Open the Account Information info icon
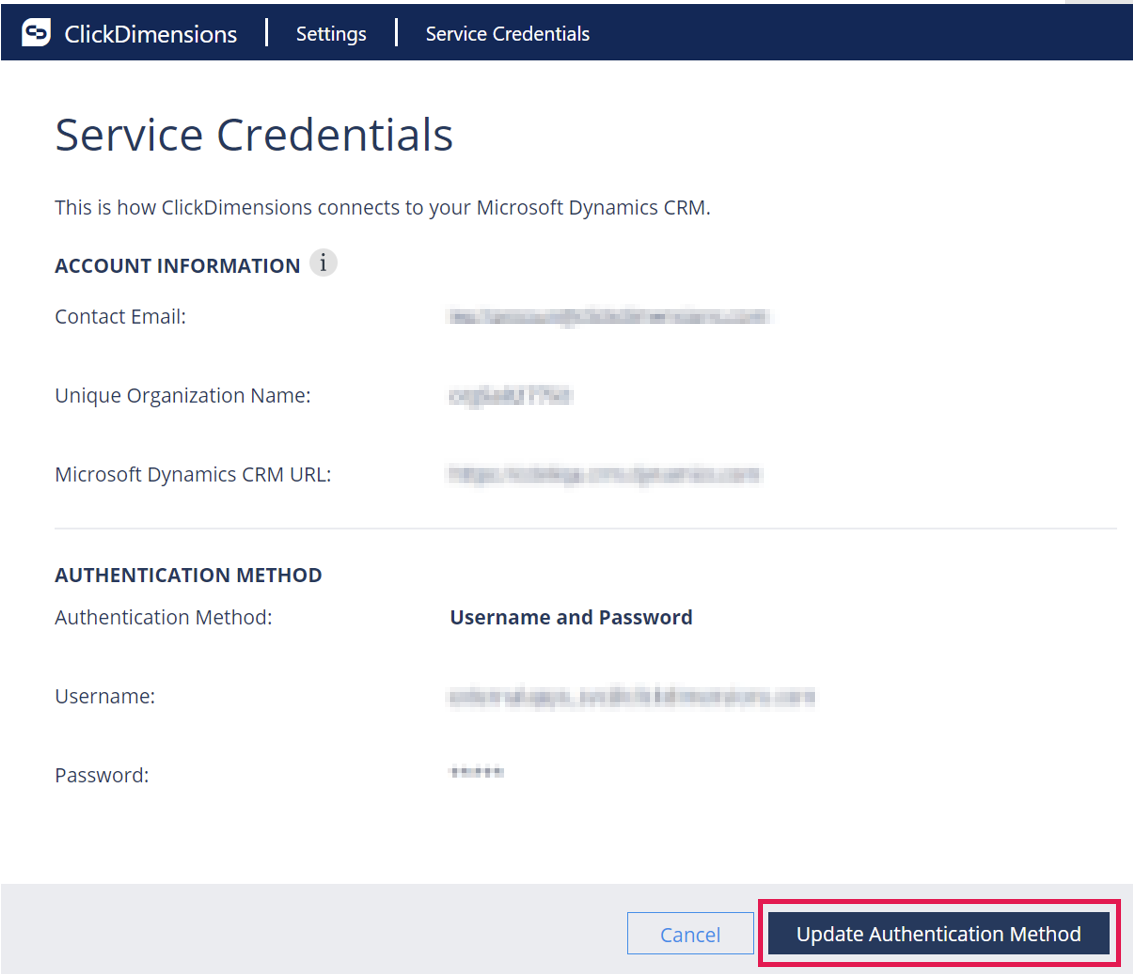This screenshot has width=1133, height=974. [323, 263]
